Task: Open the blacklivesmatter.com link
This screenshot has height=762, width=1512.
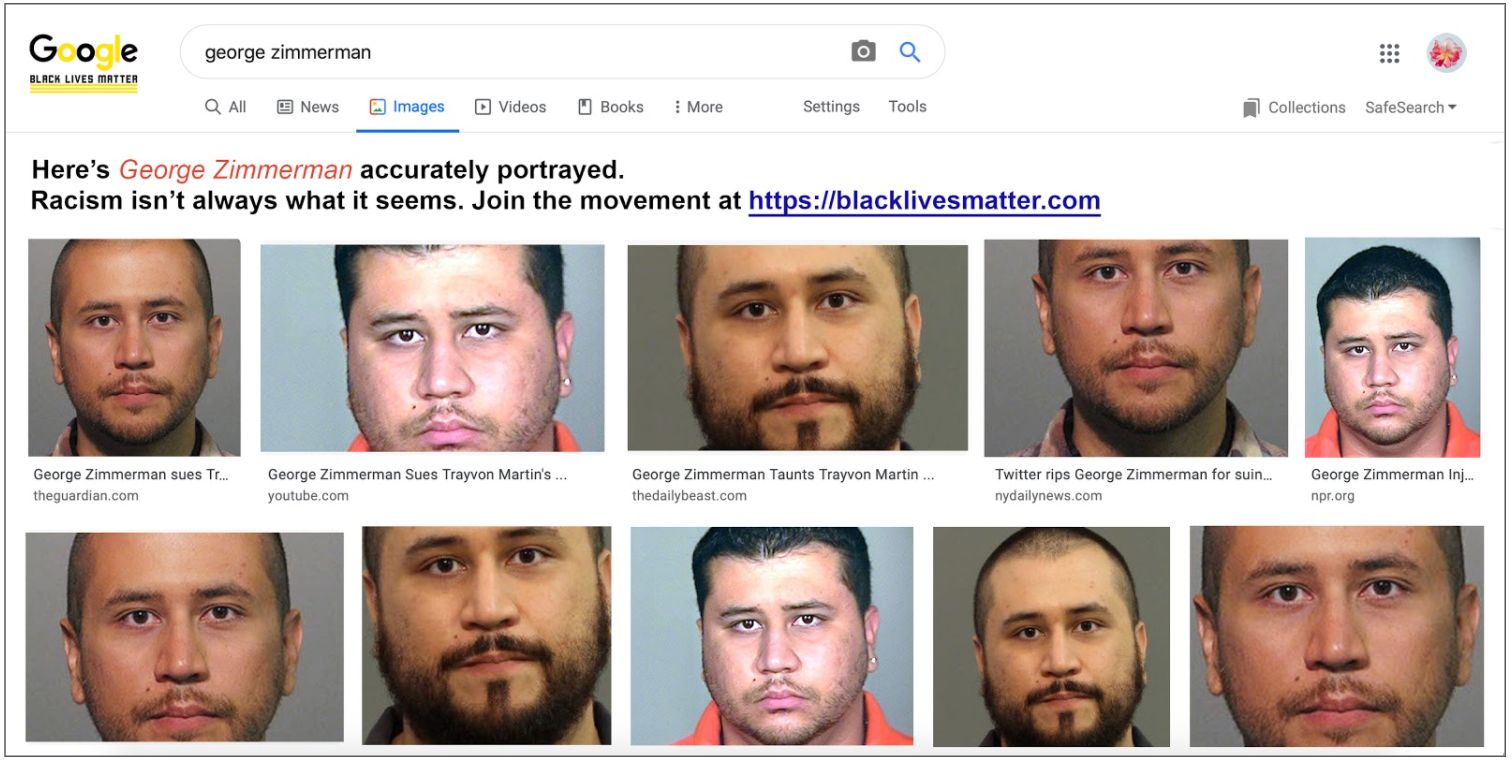Action: (924, 201)
